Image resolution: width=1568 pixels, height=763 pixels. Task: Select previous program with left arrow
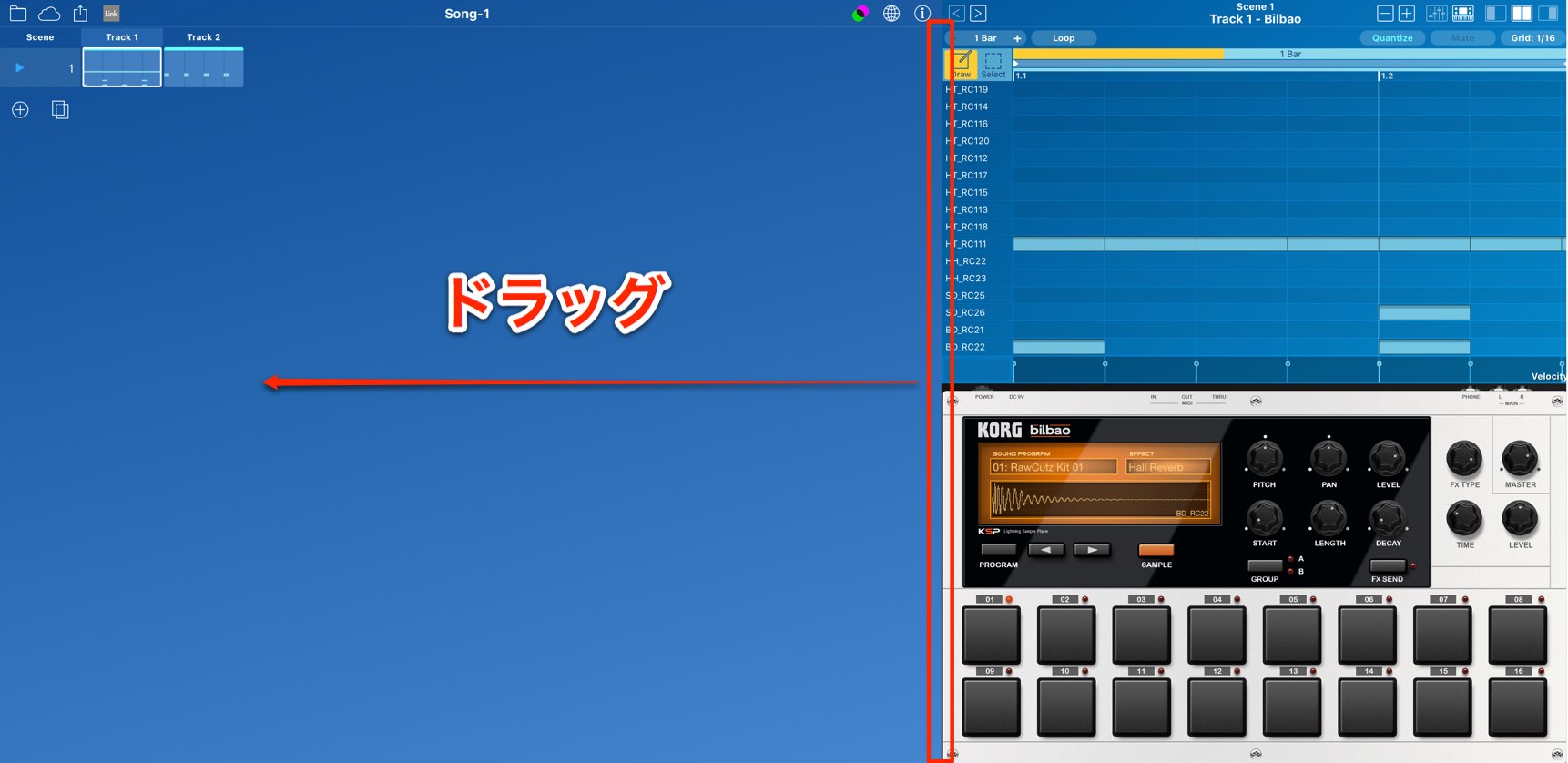click(x=1046, y=550)
